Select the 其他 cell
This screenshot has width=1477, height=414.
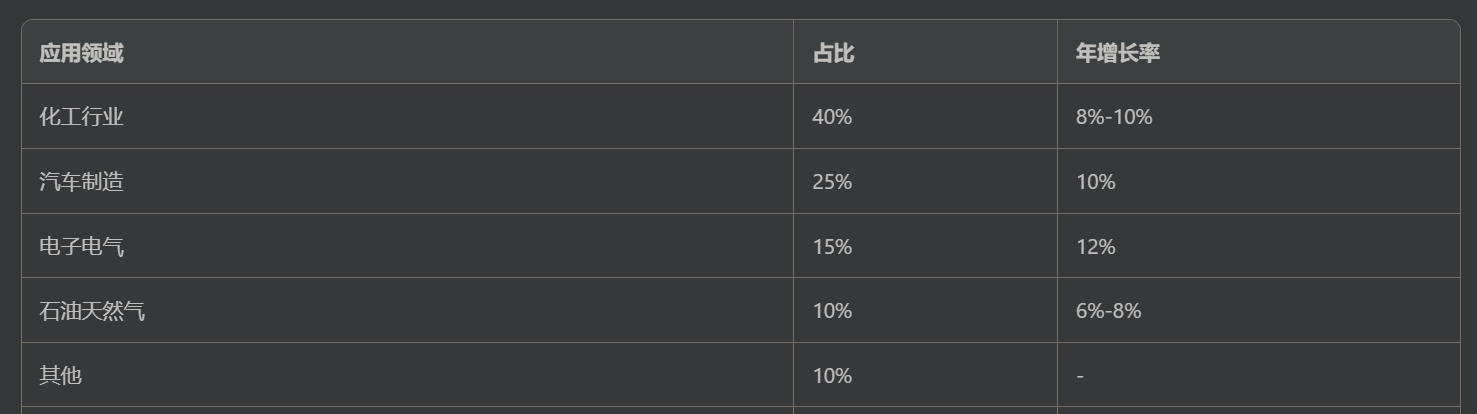408,375
